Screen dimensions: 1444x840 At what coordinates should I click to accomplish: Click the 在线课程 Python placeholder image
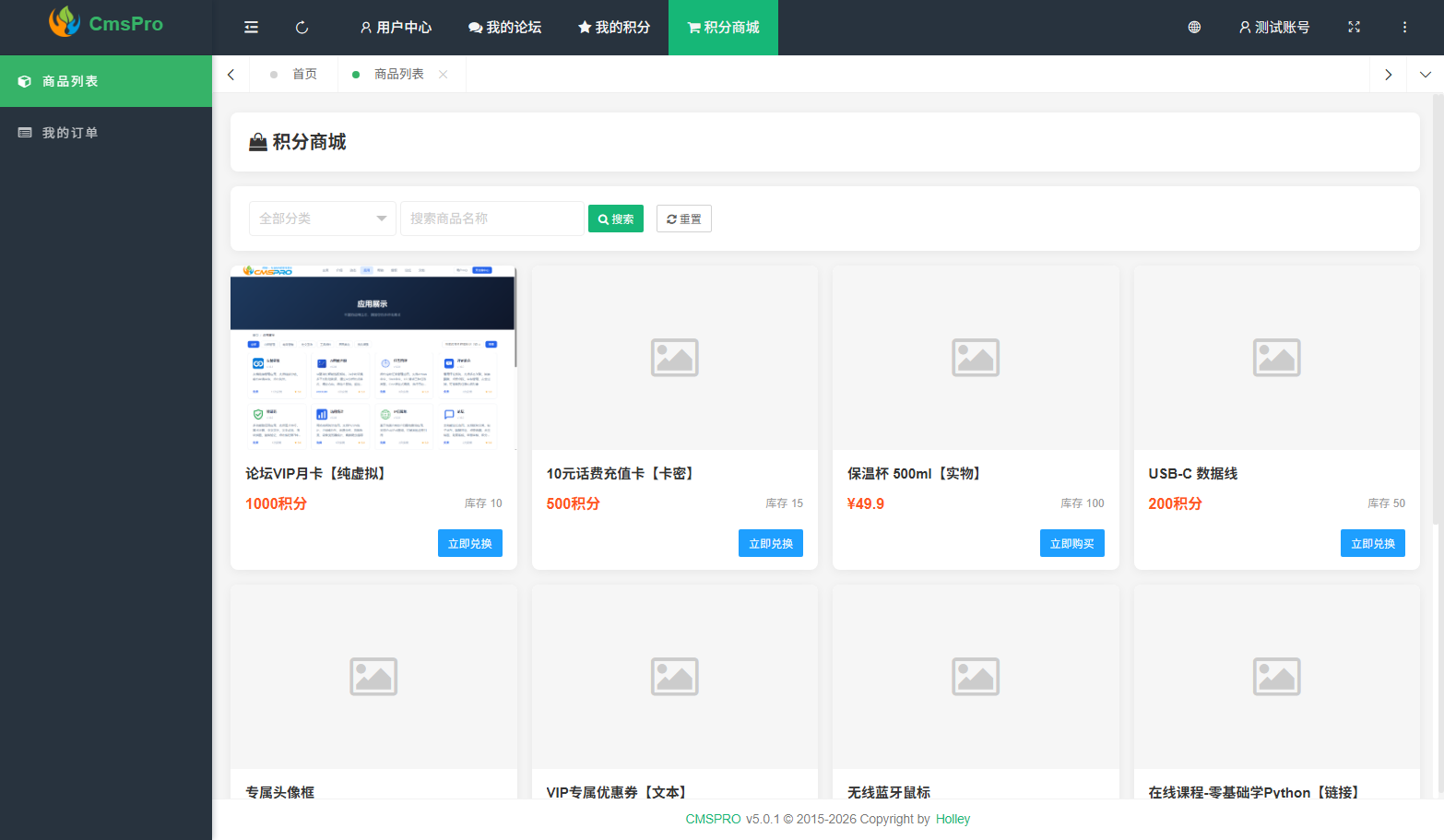(x=1277, y=677)
